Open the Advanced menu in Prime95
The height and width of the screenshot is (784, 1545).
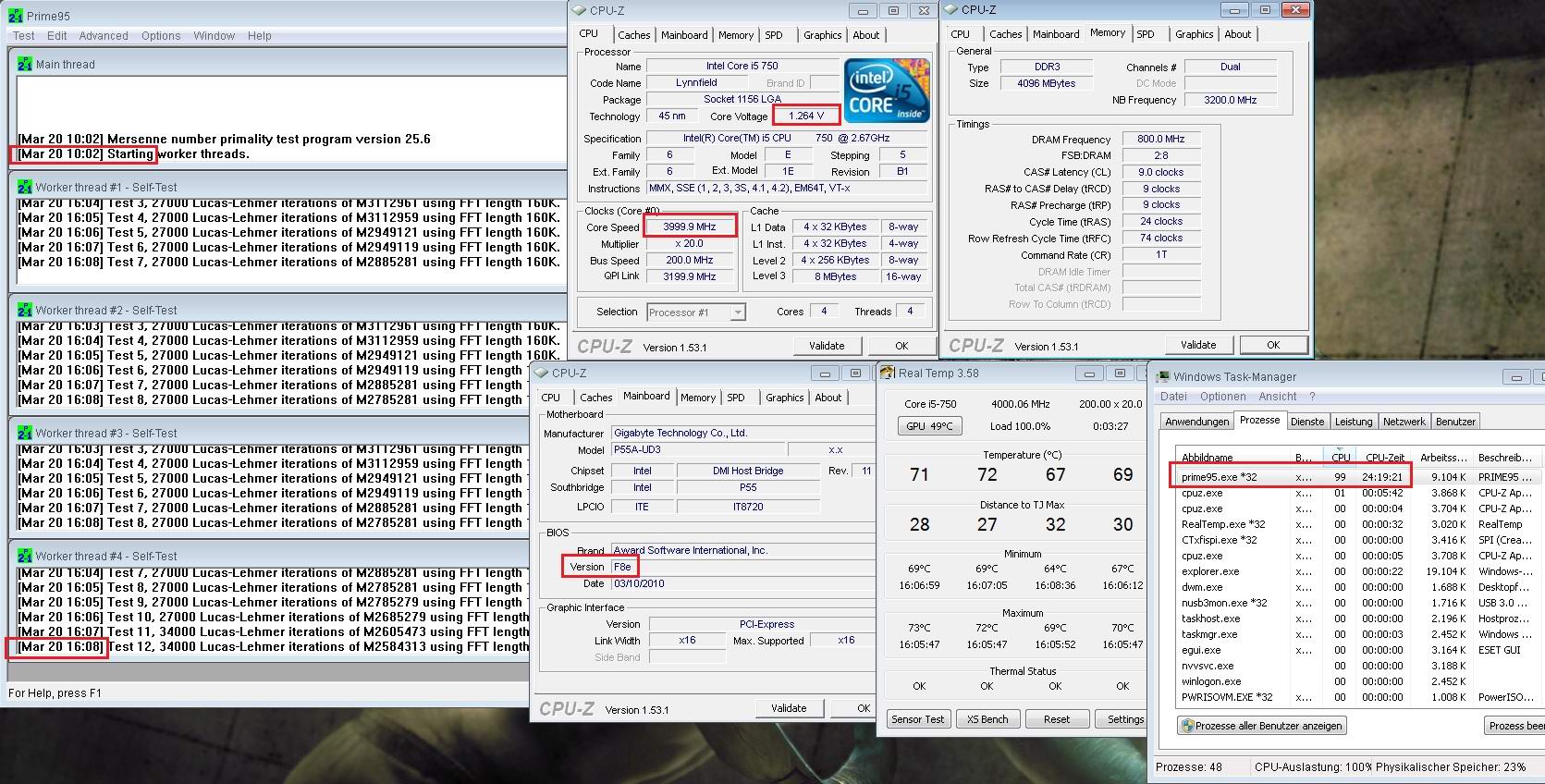coord(104,36)
